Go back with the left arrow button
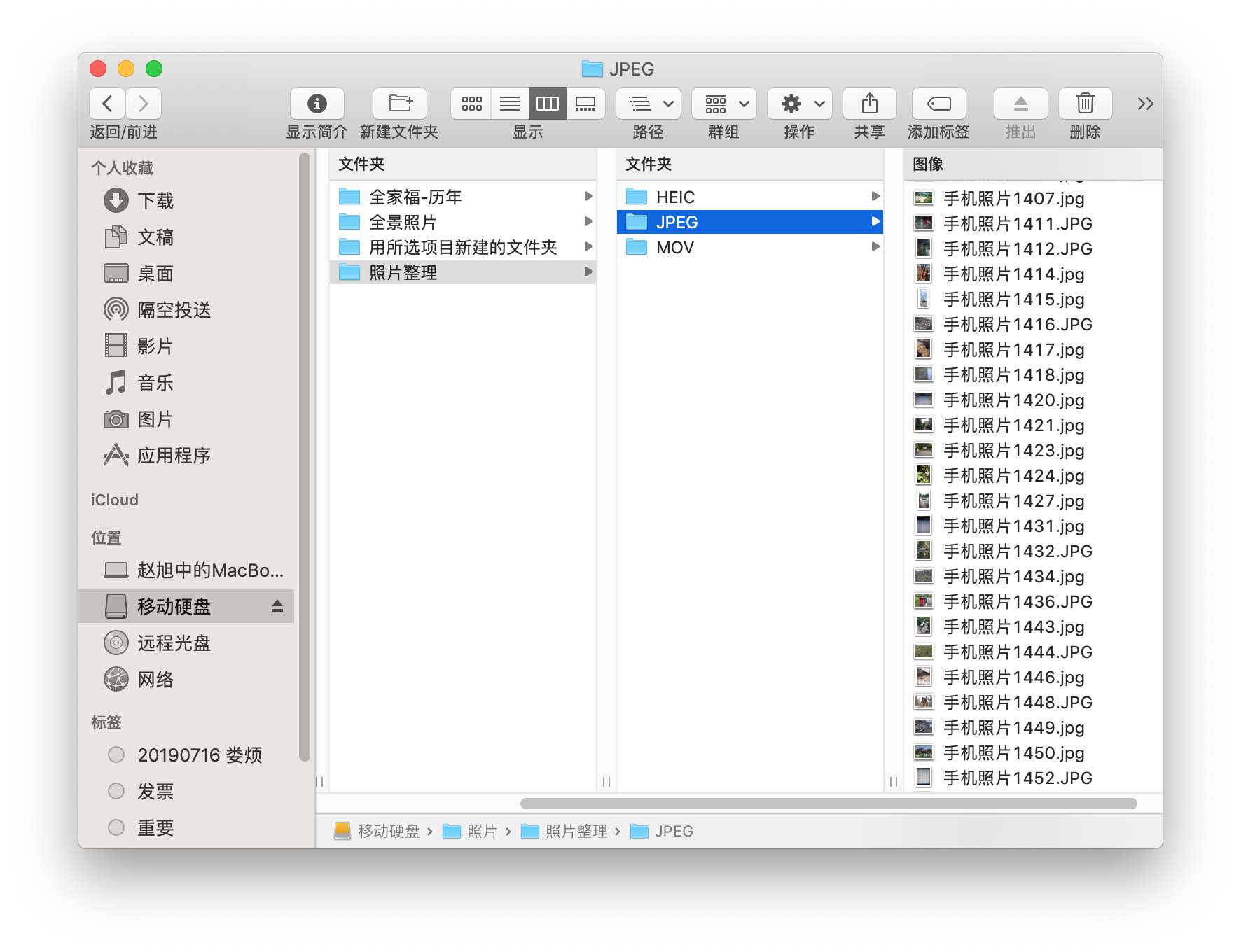Image resolution: width=1241 pixels, height=952 pixels. [x=108, y=104]
